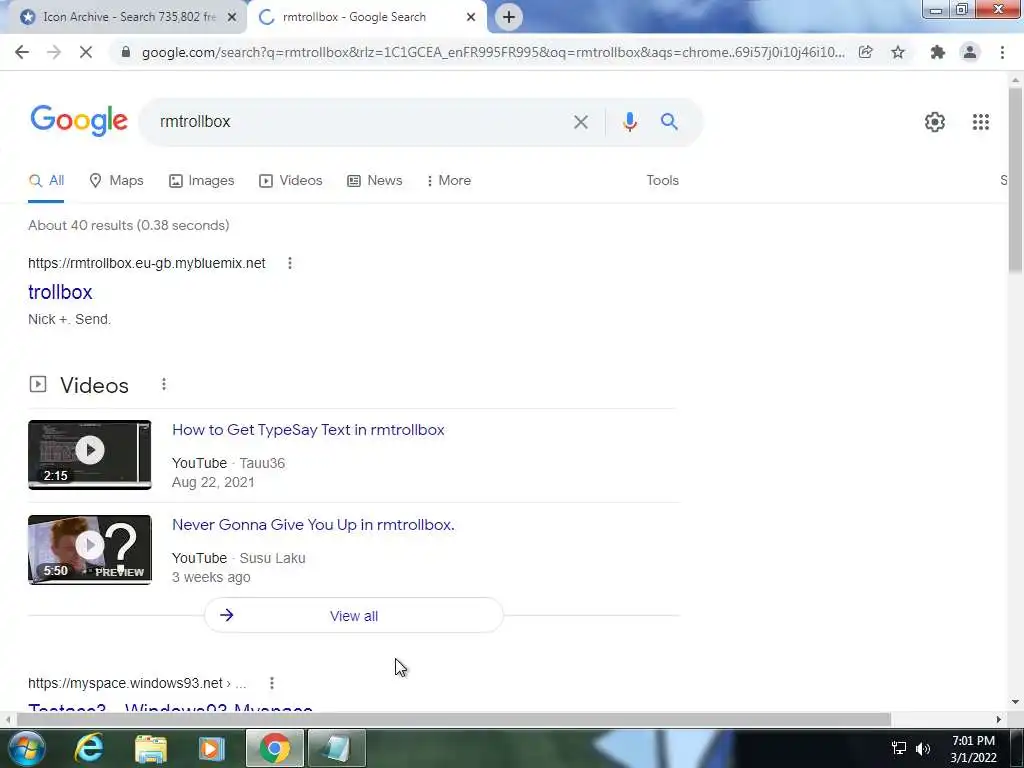This screenshot has width=1024, height=768.
Task: Select the All results tab
Action: (46, 181)
